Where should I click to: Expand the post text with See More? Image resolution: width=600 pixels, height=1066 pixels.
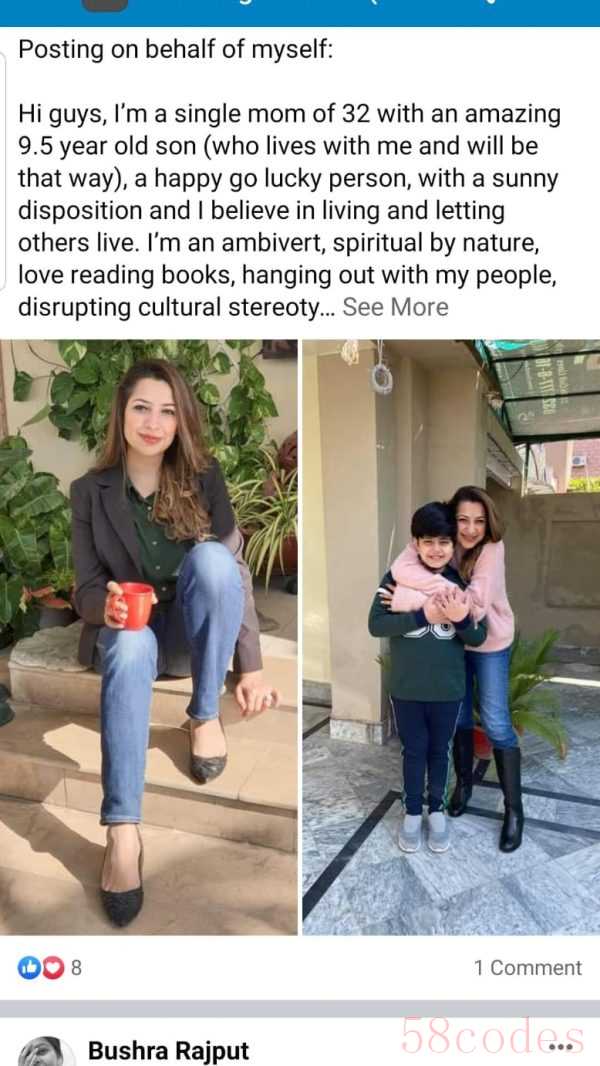tap(395, 307)
